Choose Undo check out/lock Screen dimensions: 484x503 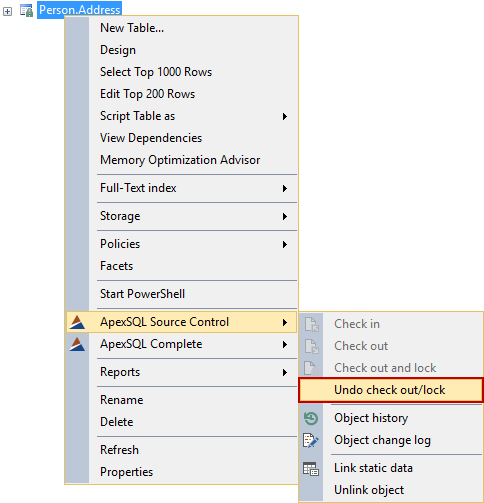coord(390,390)
